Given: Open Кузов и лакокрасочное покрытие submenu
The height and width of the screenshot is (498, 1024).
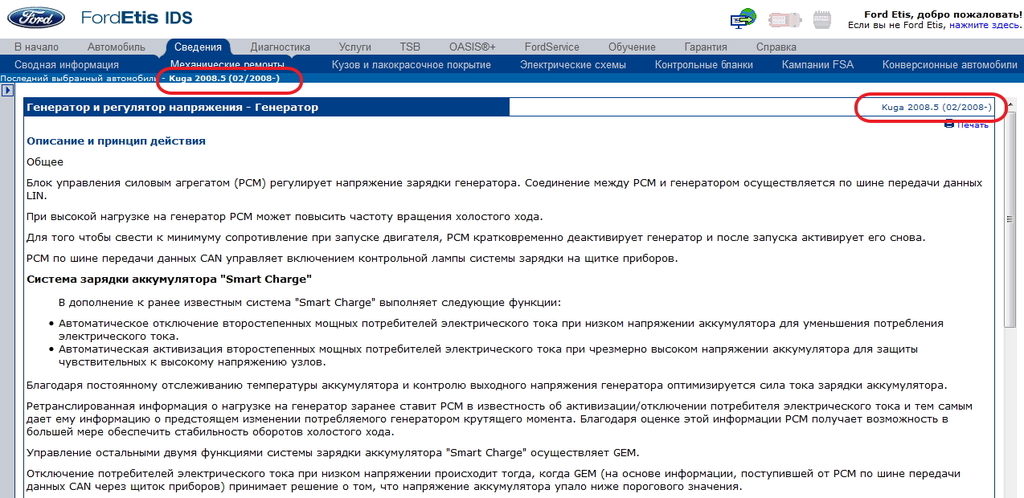Looking at the screenshot, I should coord(411,65).
